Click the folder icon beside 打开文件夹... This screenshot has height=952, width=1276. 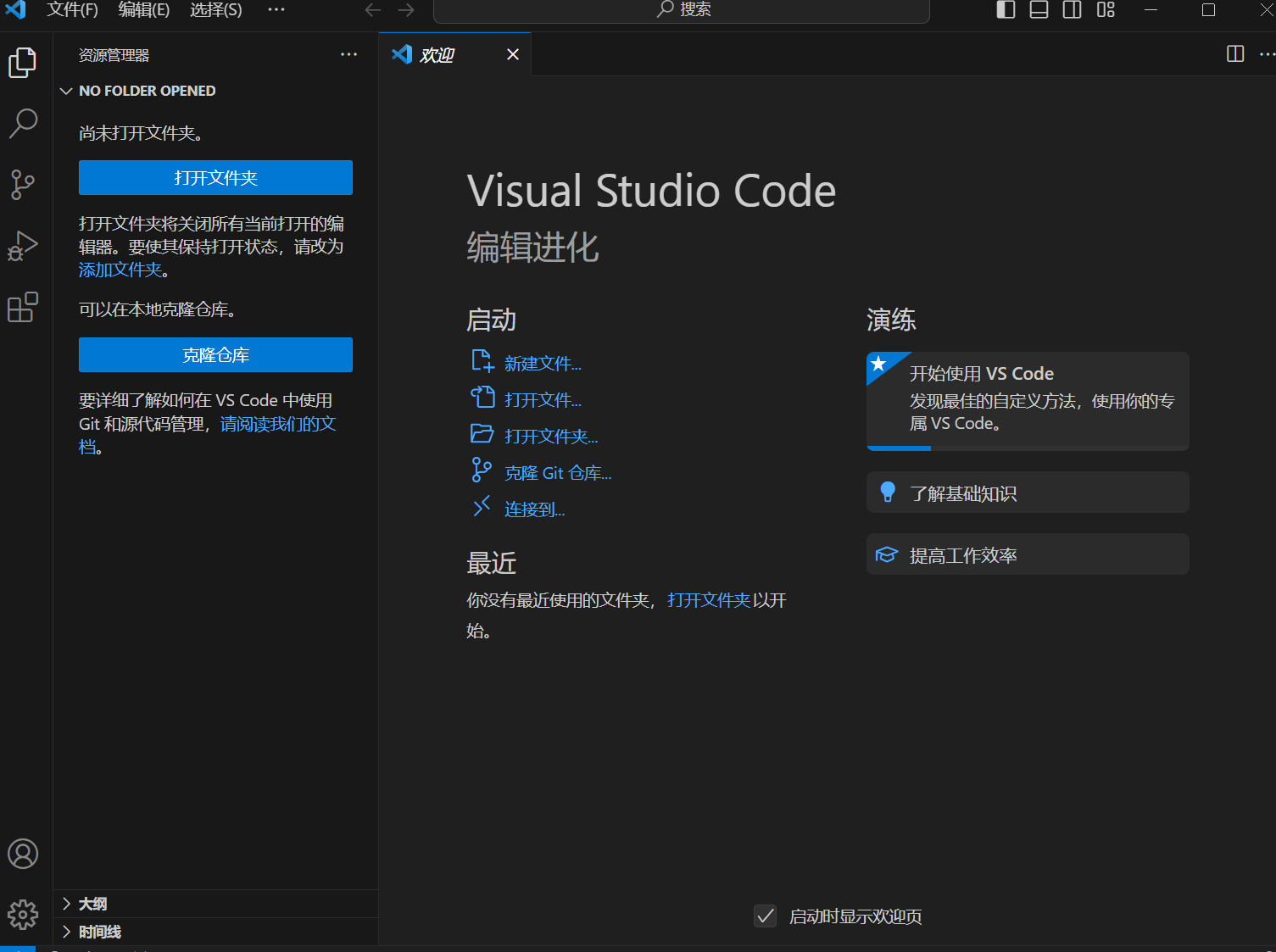(482, 434)
